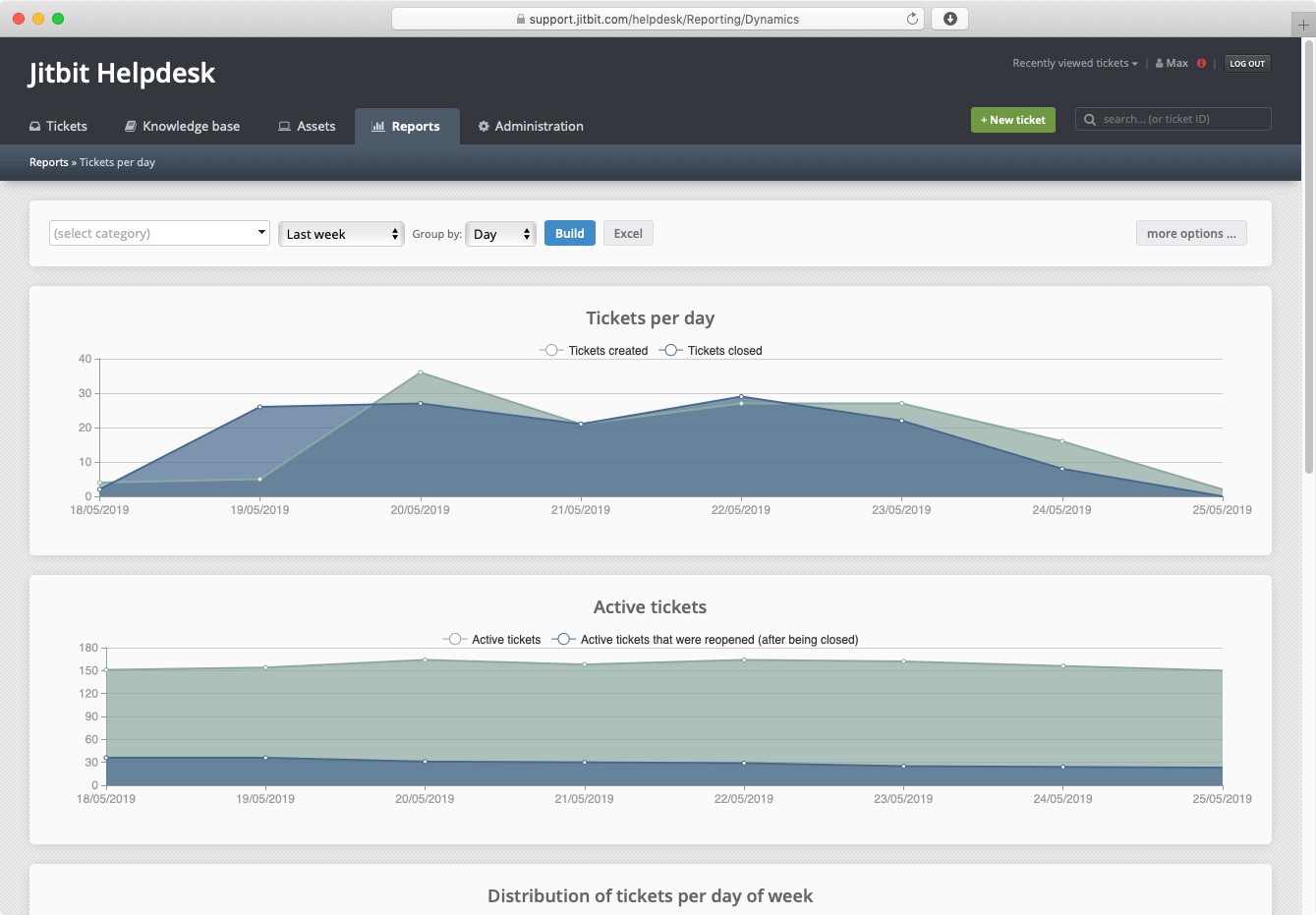Toggle the Tickets created series in the legend
Image resolution: width=1316 pixels, height=915 pixels.
[594, 350]
